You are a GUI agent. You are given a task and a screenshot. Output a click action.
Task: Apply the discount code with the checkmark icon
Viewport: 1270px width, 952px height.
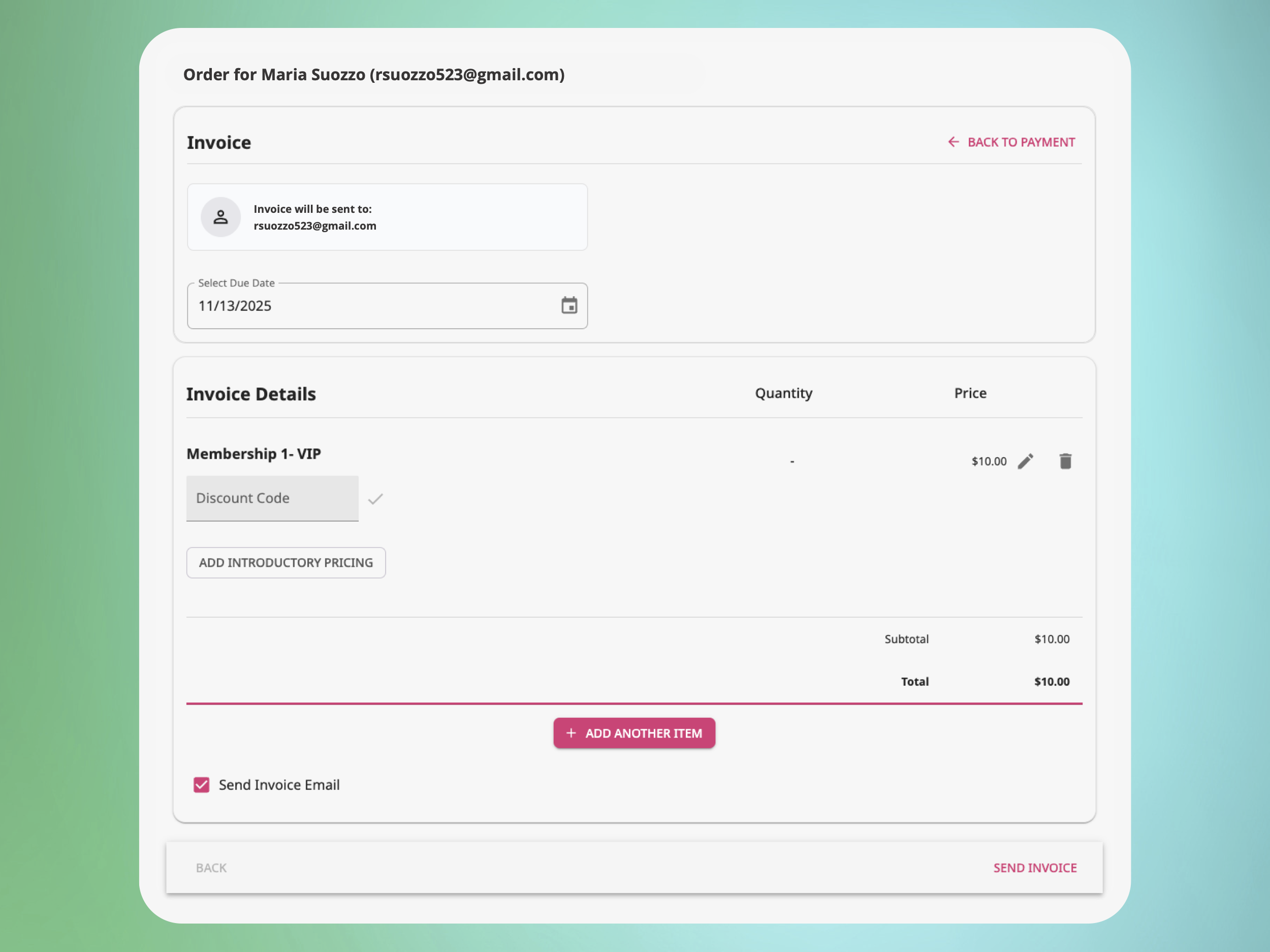[x=375, y=499]
